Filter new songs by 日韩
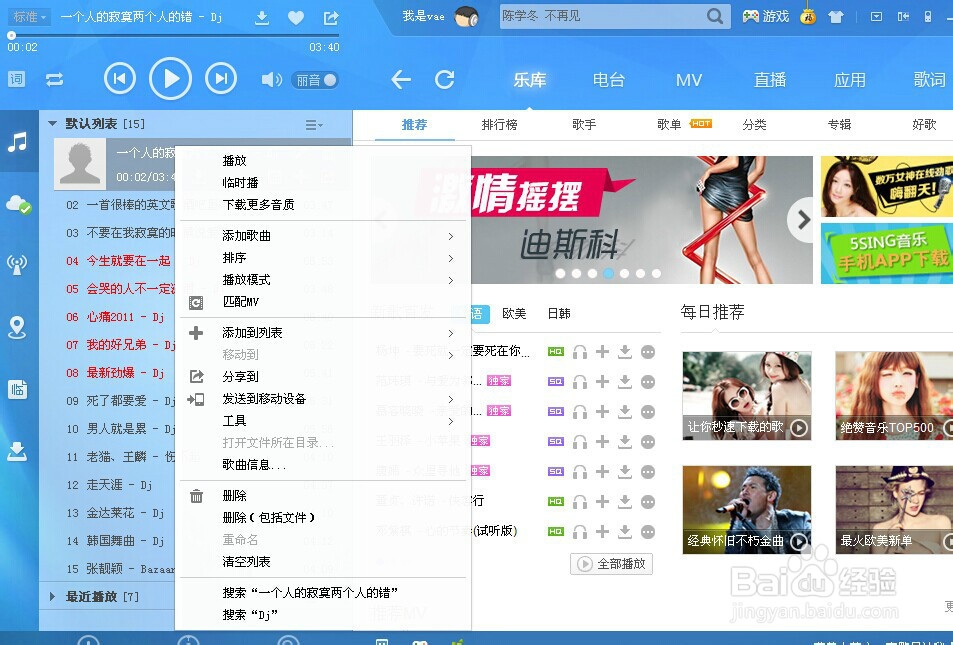953x645 pixels. pos(559,314)
